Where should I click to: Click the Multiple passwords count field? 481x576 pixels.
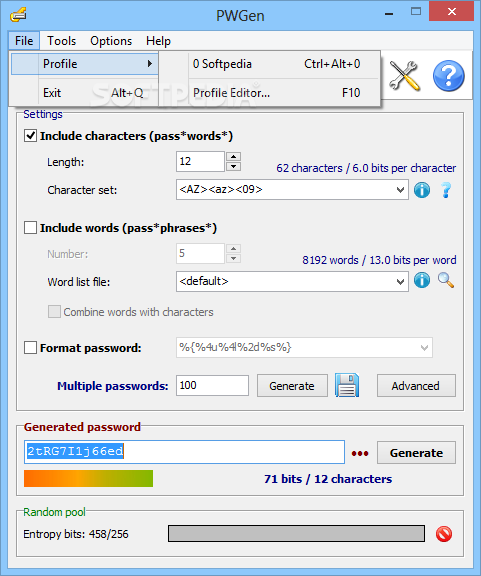pyautogui.click(x=212, y=386)
